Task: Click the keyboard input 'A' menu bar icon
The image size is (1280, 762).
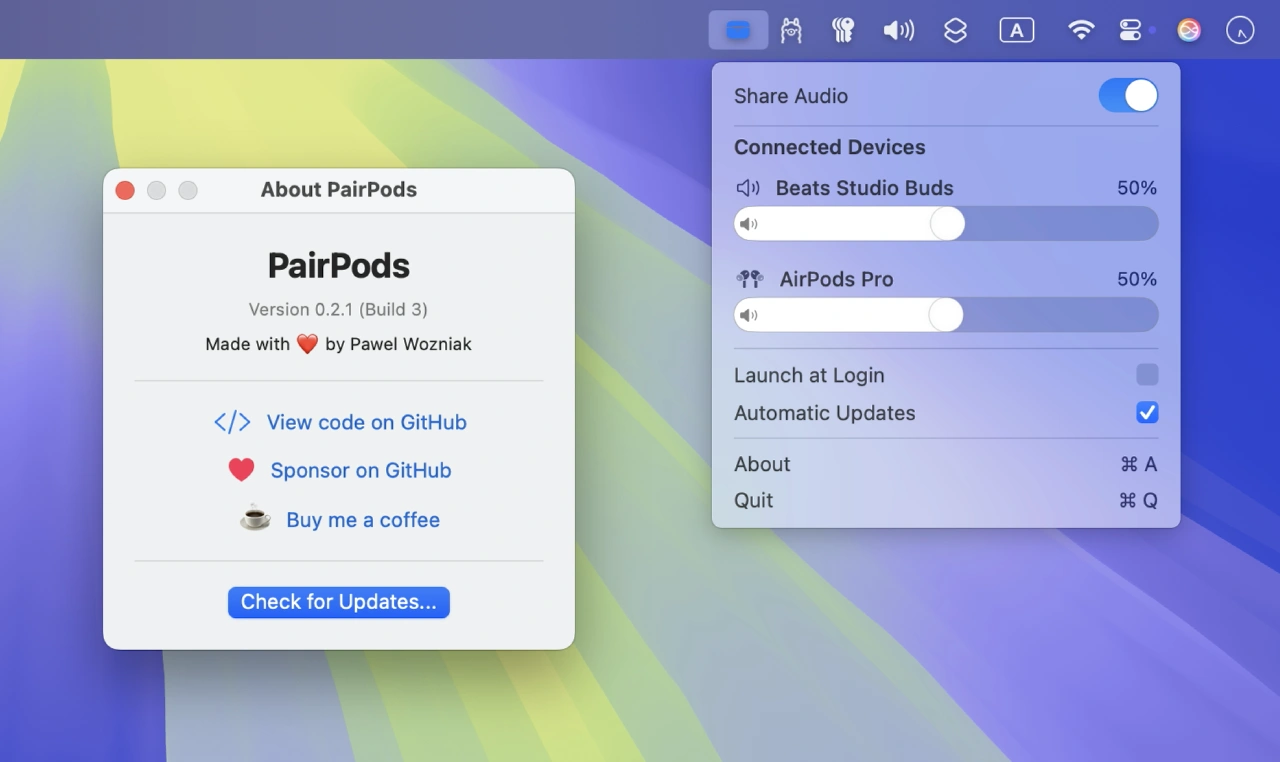Action: [1016, 30]
